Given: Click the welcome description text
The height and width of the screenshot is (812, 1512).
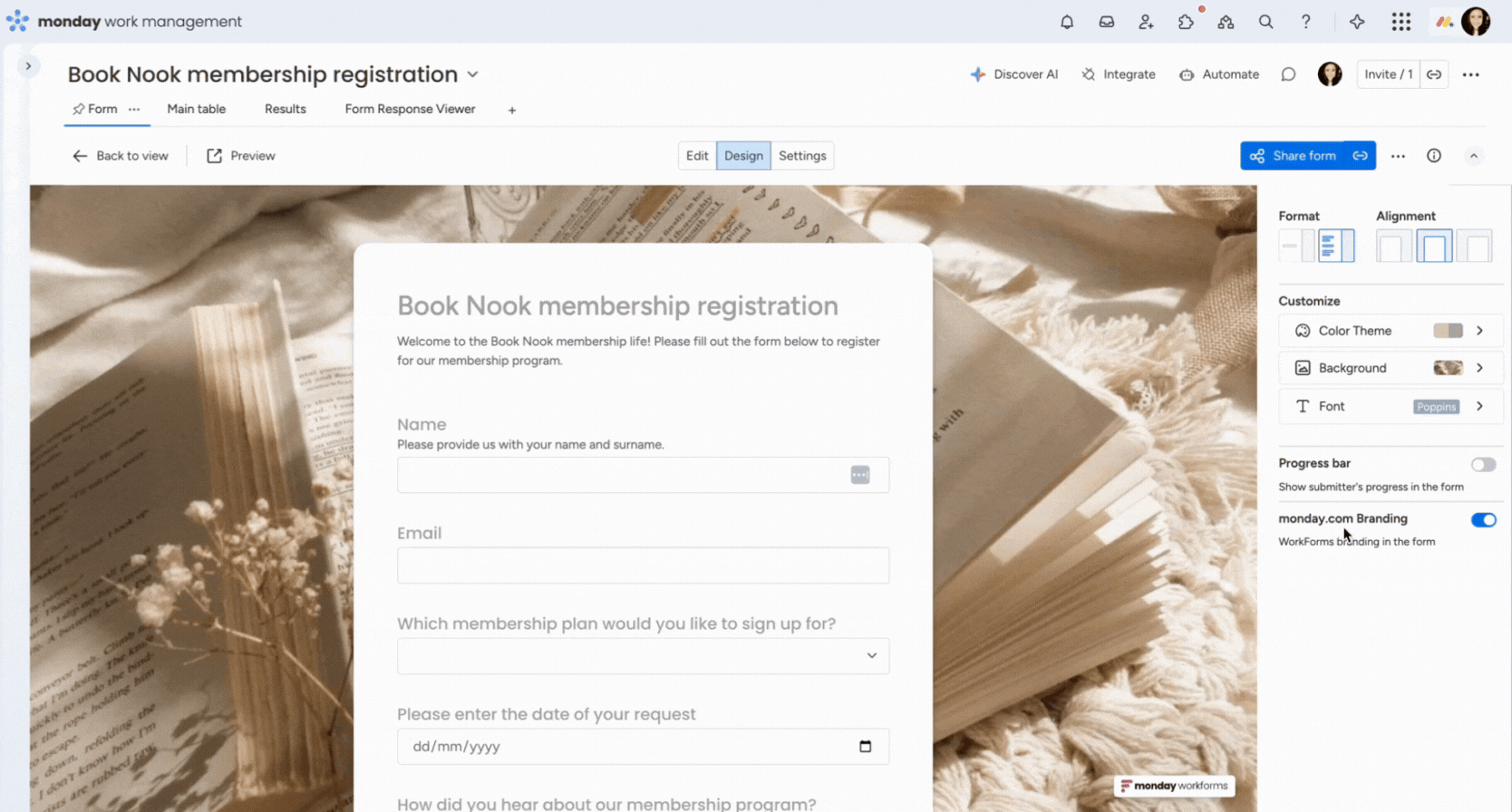Looking at the screenshot, I should 638,351.
